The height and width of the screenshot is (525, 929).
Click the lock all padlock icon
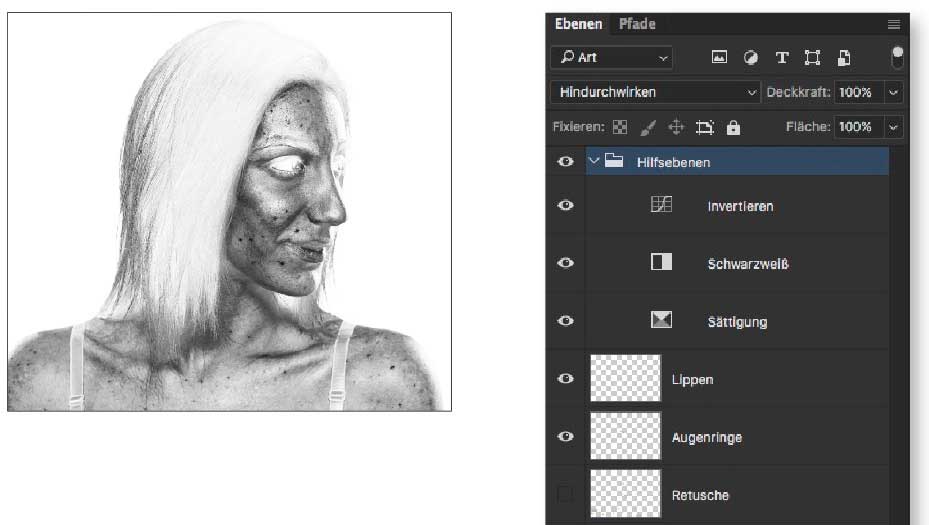[733, 127]
